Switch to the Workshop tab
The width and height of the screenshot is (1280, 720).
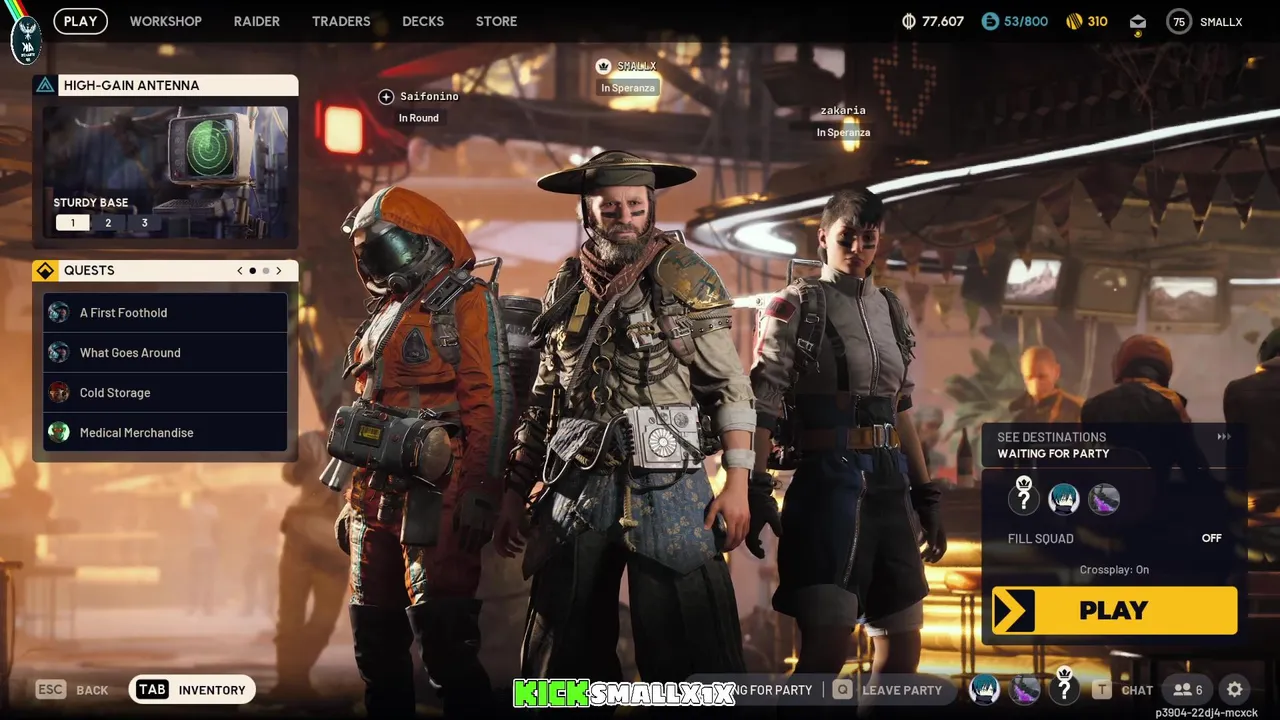[165, 21]
